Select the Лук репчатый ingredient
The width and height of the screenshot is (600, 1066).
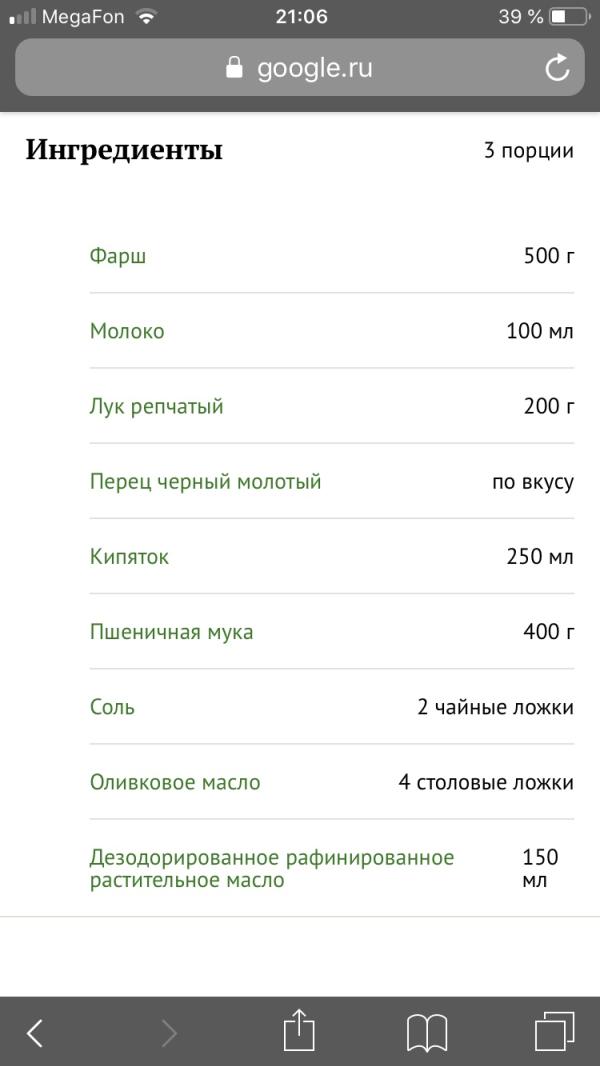155,406
